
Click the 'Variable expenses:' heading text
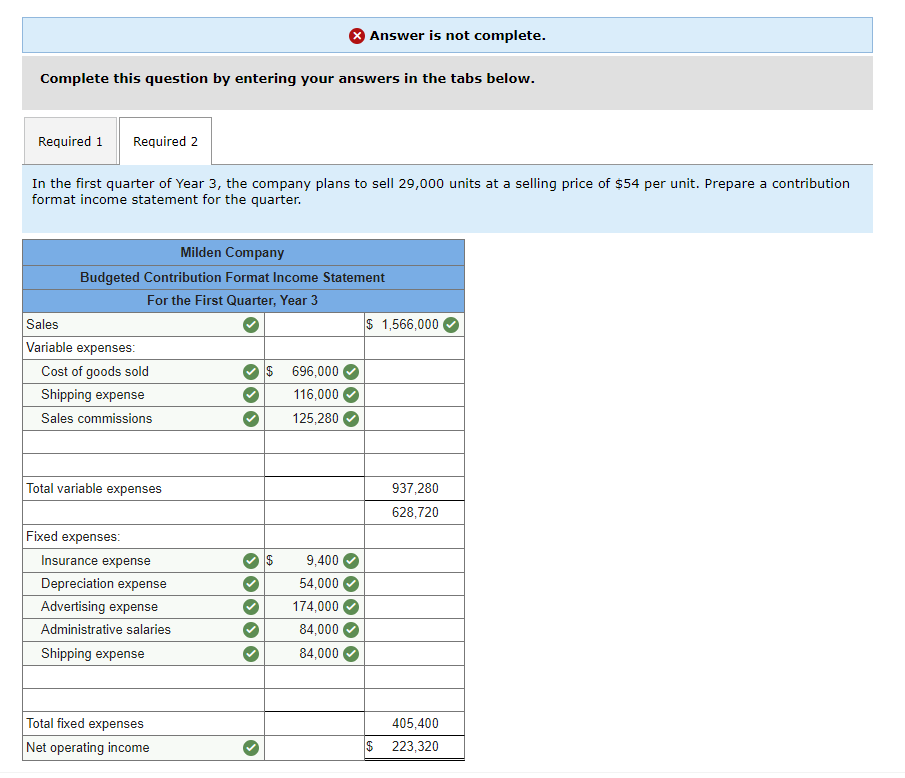(x=80, y=347)
